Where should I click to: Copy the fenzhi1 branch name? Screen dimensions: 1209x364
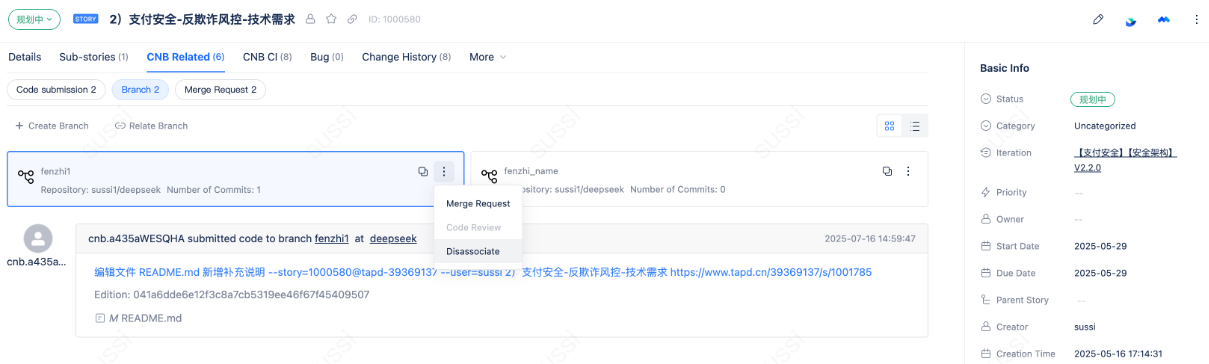tap(423, 172)
